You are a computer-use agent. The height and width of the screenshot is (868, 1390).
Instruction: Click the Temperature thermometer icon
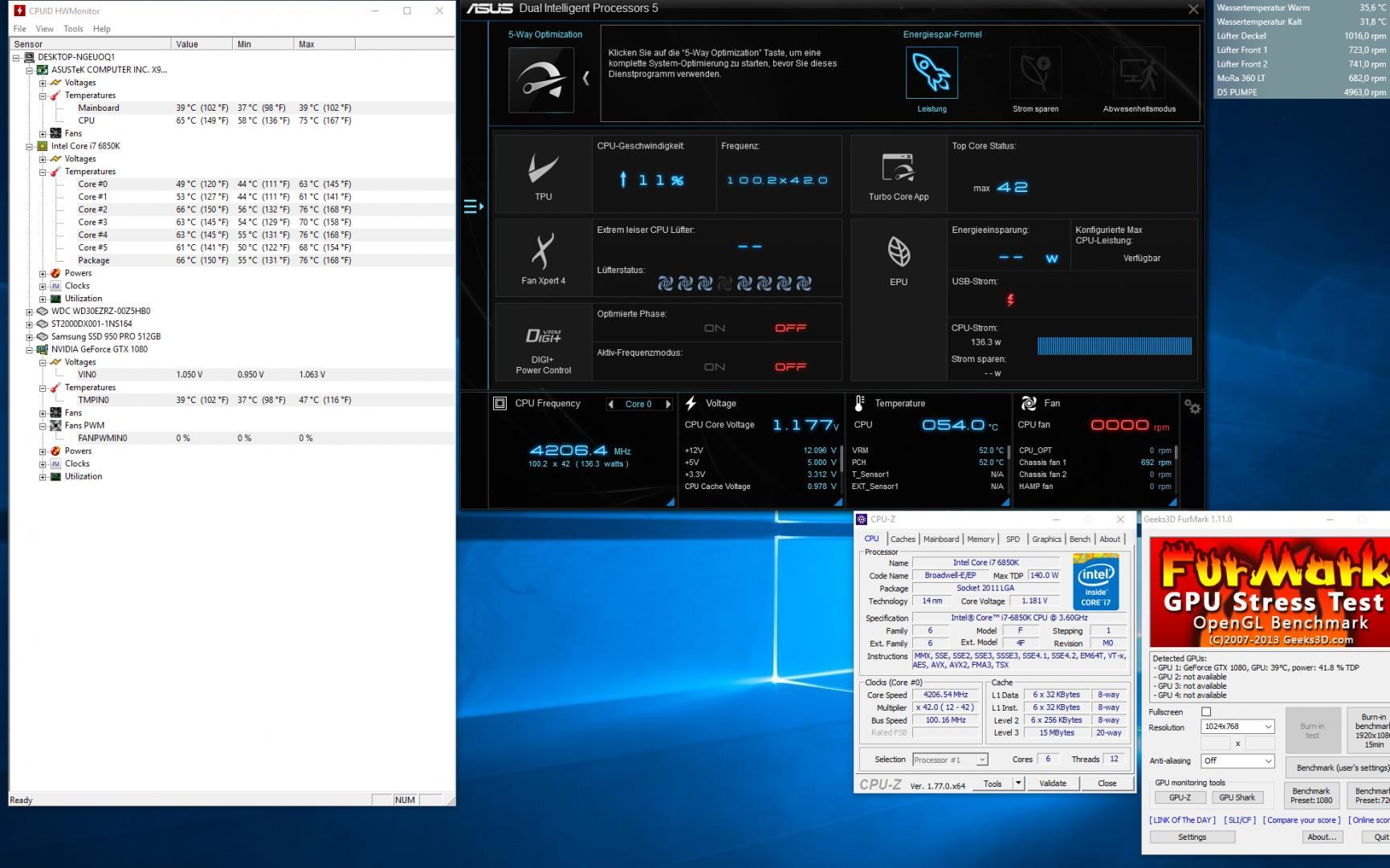coord(860,403)
